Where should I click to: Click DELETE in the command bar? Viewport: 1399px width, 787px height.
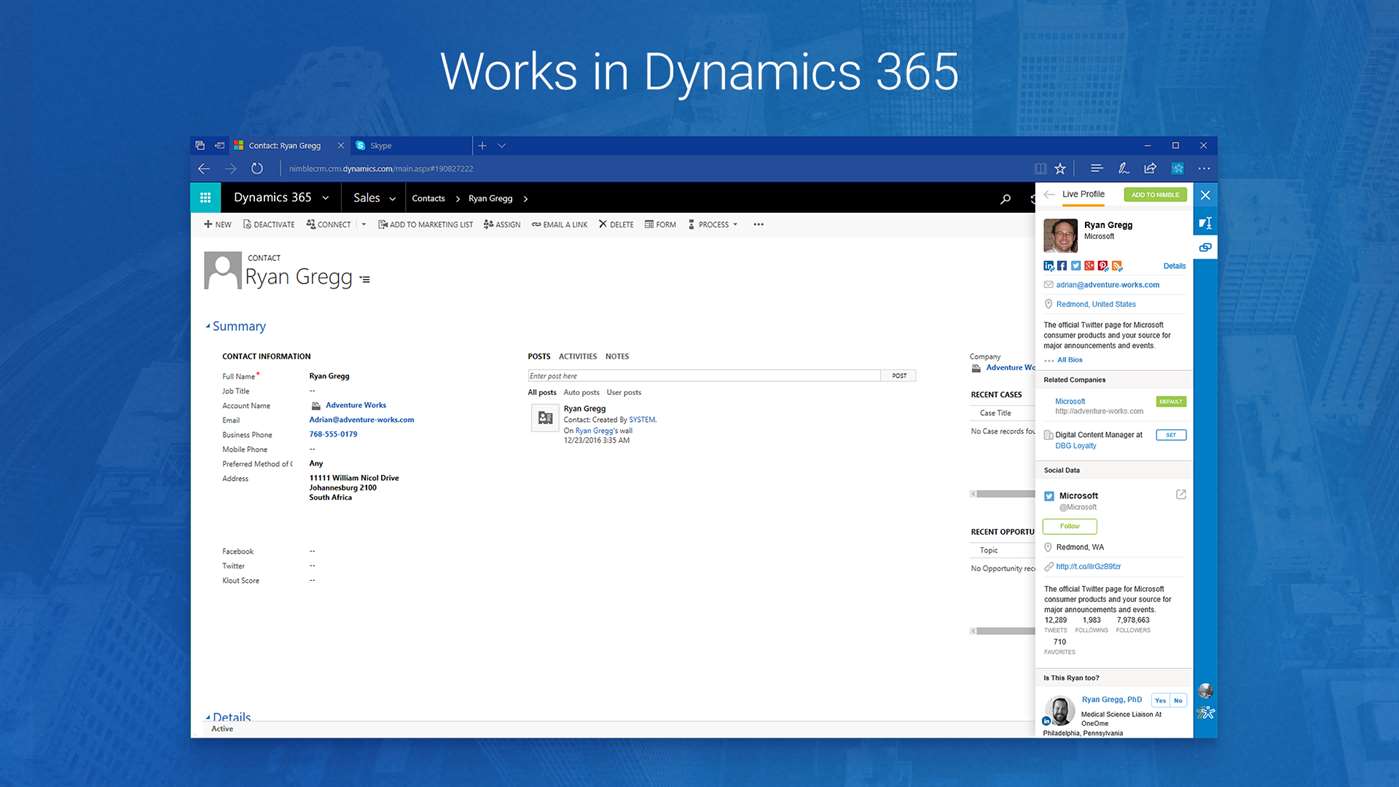tap(616, 225)
